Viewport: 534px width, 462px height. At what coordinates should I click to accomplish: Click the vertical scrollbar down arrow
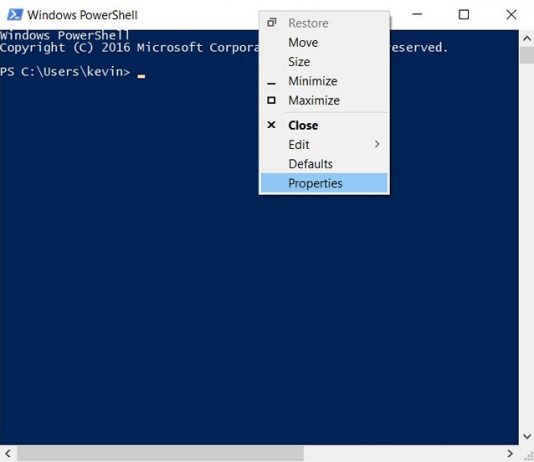click(x=527, y=436)
